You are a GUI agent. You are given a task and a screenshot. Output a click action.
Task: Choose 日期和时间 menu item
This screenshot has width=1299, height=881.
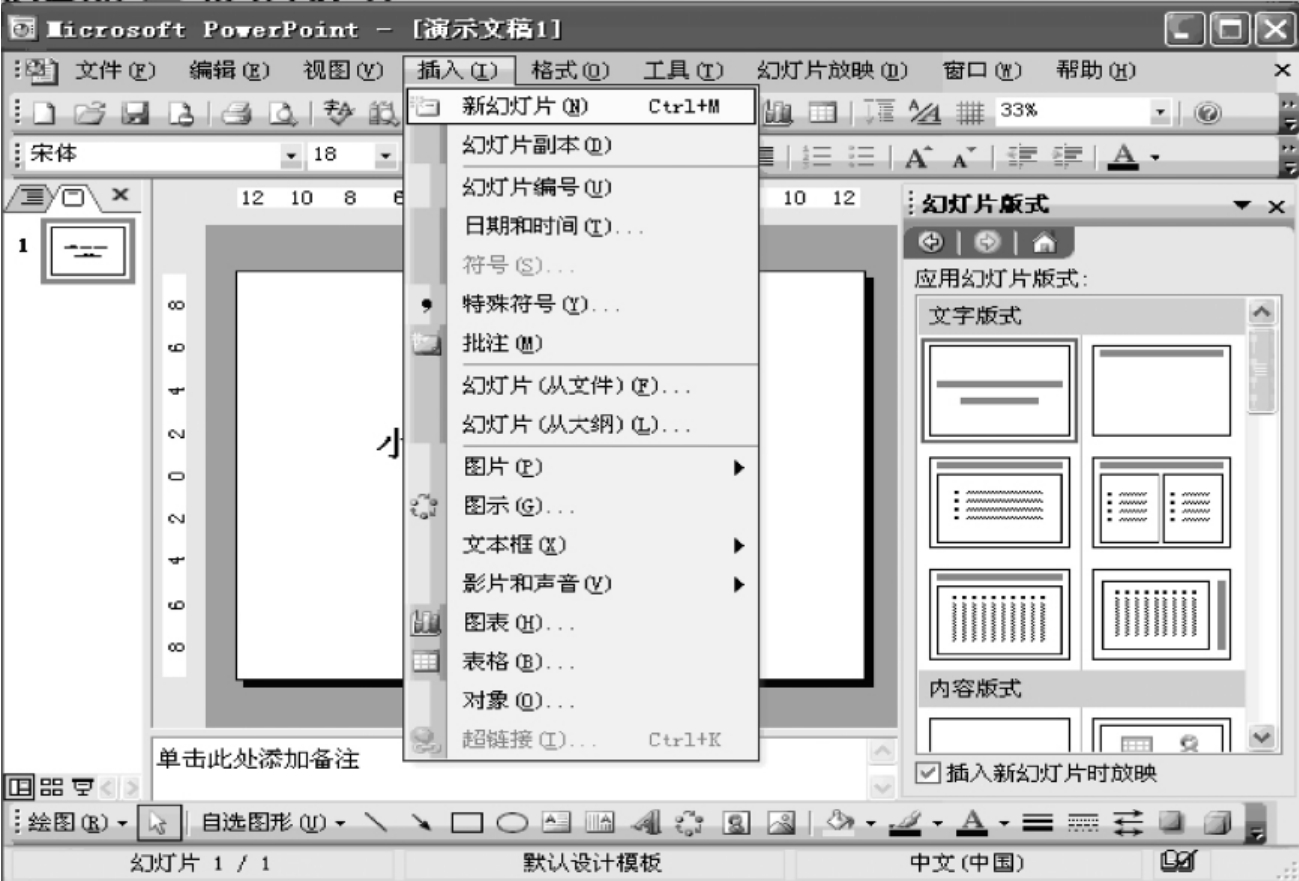point(582,228)
